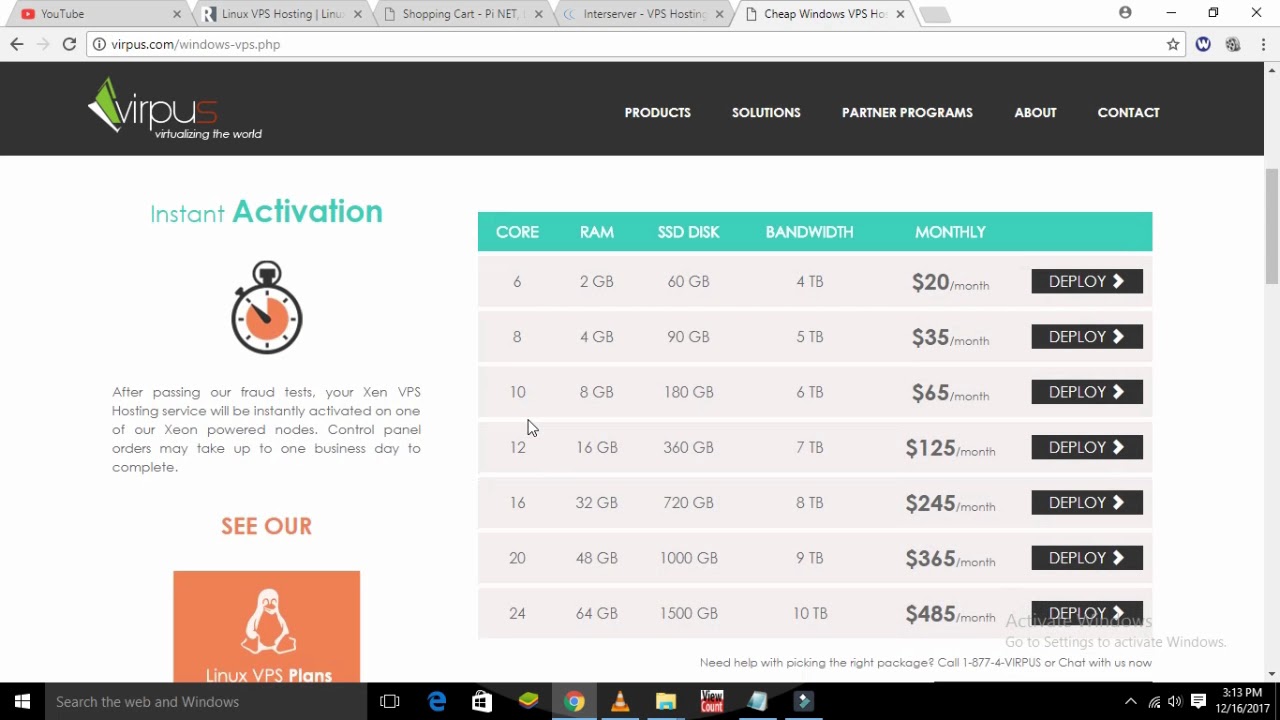Image resolution: width=1280 pixels, height=720 pixels.
Task: Open CONTACT navigation item
Action: tap(1128, 112)
